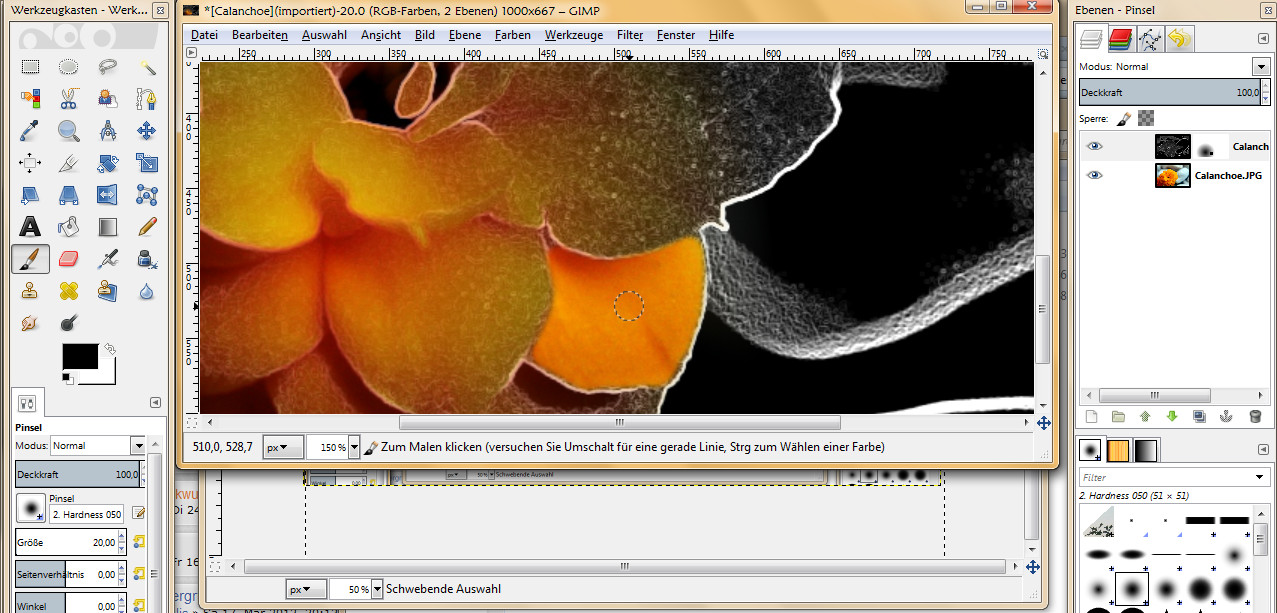Viewport: 1277px width, 613px height.
Task: Activate the Bucket Fill tool
Action: pos(69,227)
